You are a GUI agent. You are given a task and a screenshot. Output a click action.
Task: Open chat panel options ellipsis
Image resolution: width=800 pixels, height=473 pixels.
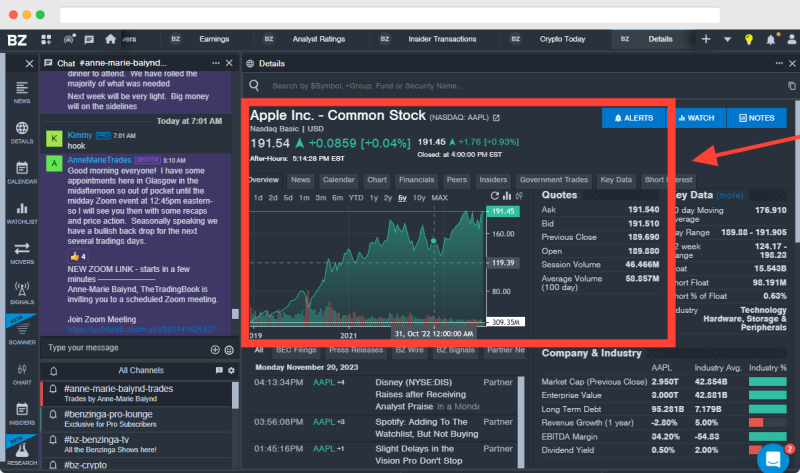pos(216,63)
